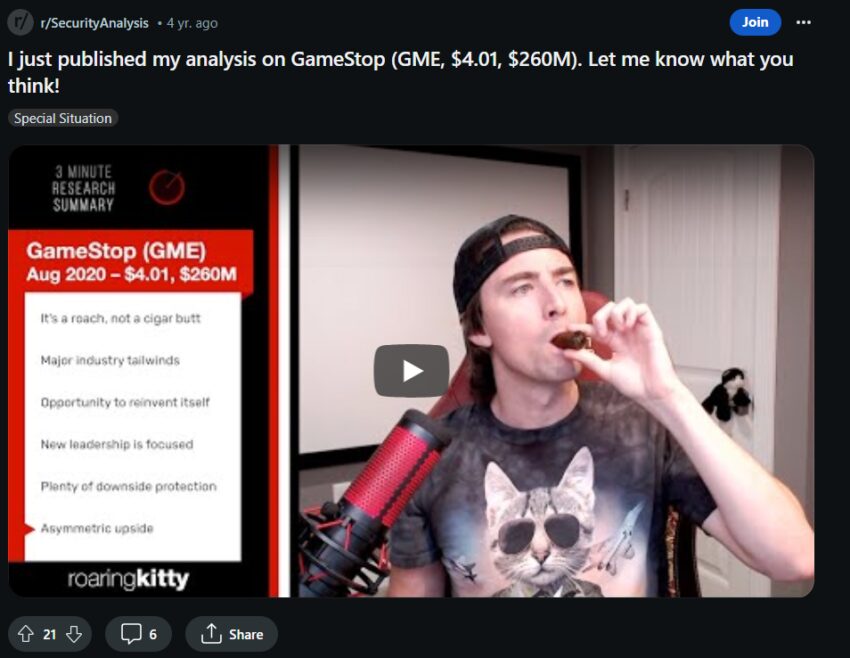
Task: Join the SecurityAnalysis community
Action: pos(755,22)
